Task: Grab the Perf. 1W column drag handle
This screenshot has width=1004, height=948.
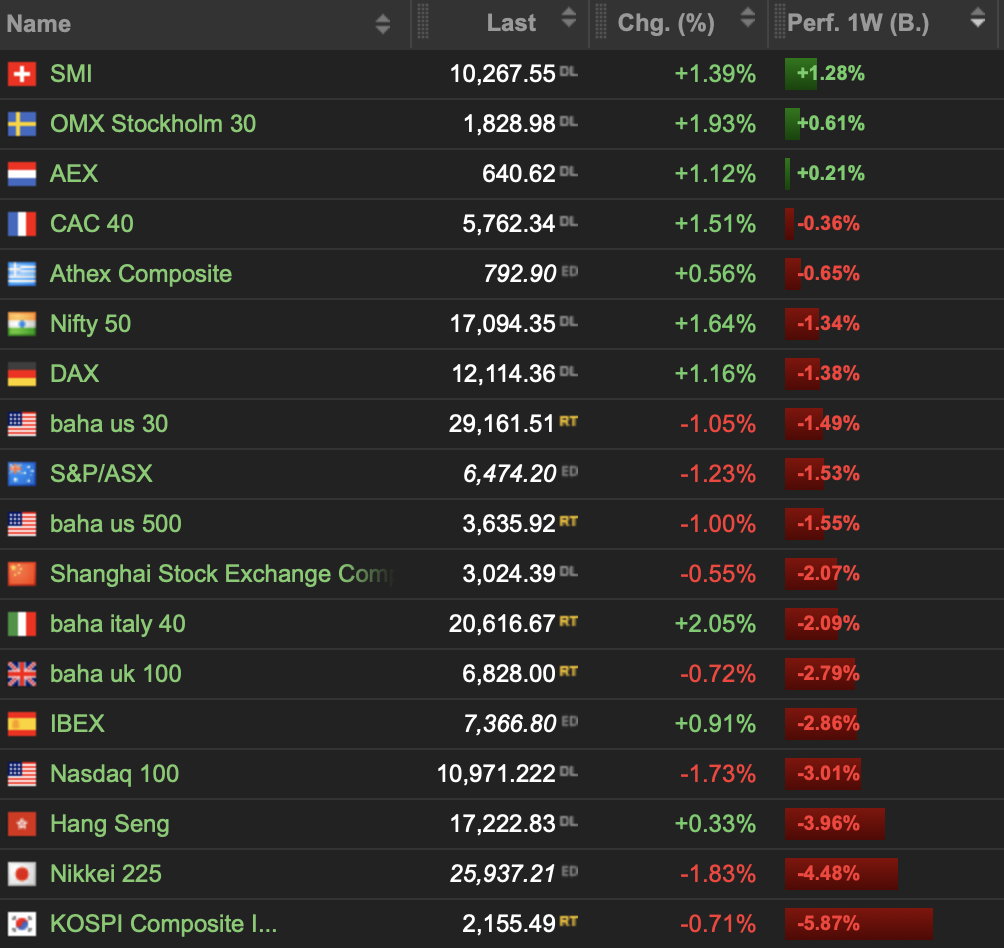Action: [x=779, y=22]
